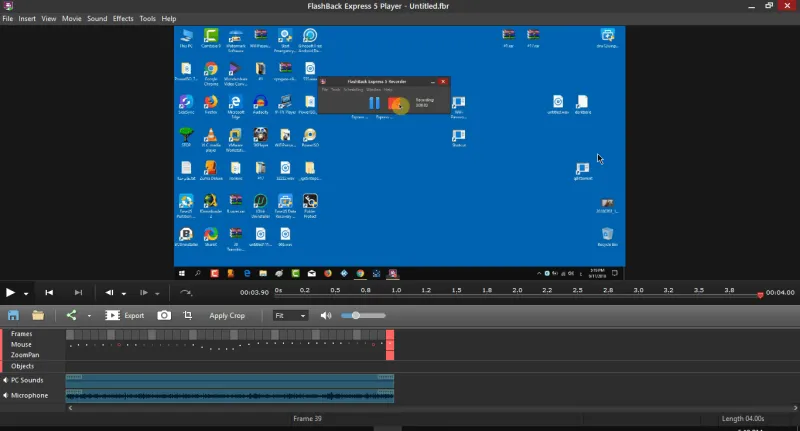Jump to end of the recording
800x431 pixels.
click(x=78, y=292)
